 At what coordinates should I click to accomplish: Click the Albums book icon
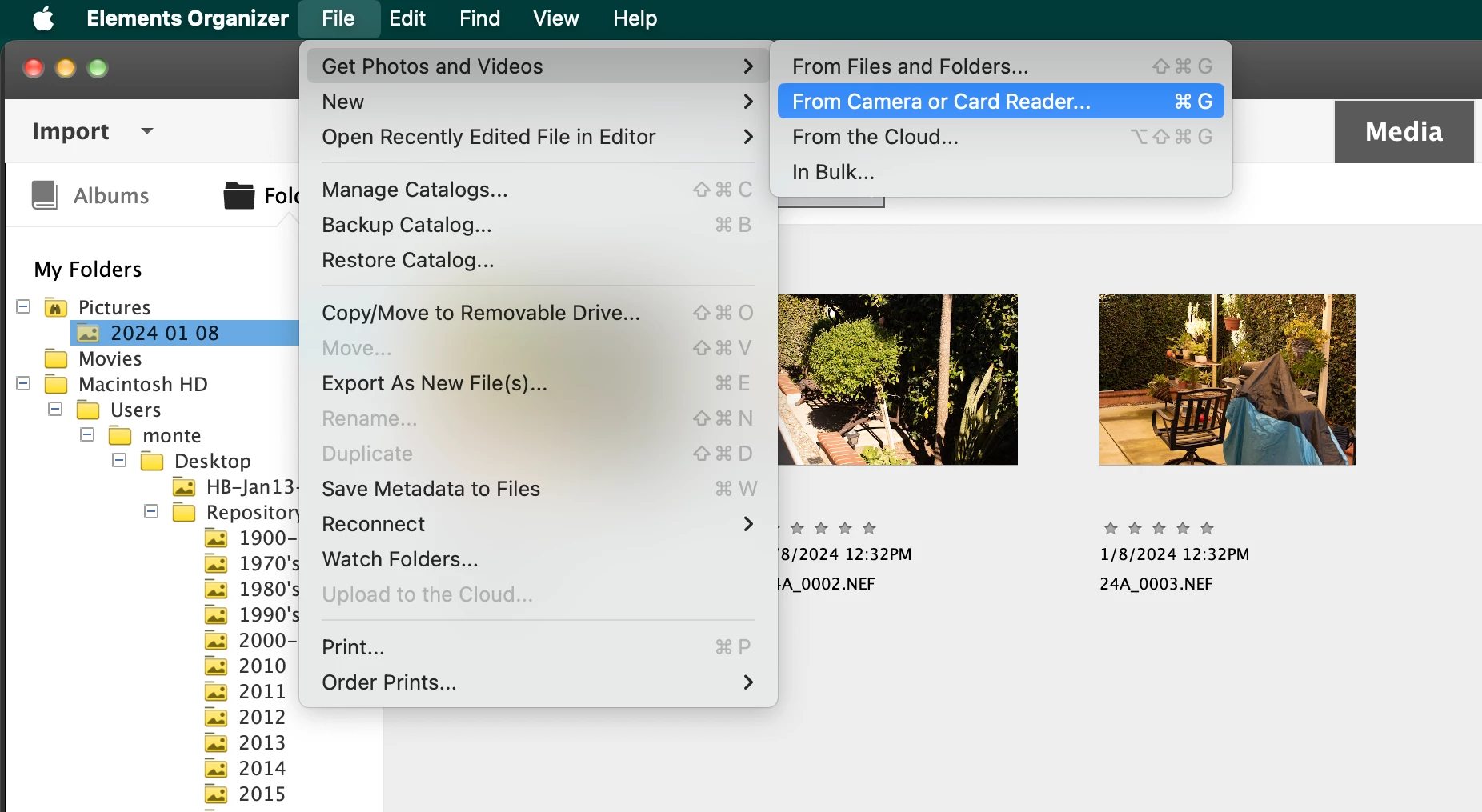[x=45, y=195]
